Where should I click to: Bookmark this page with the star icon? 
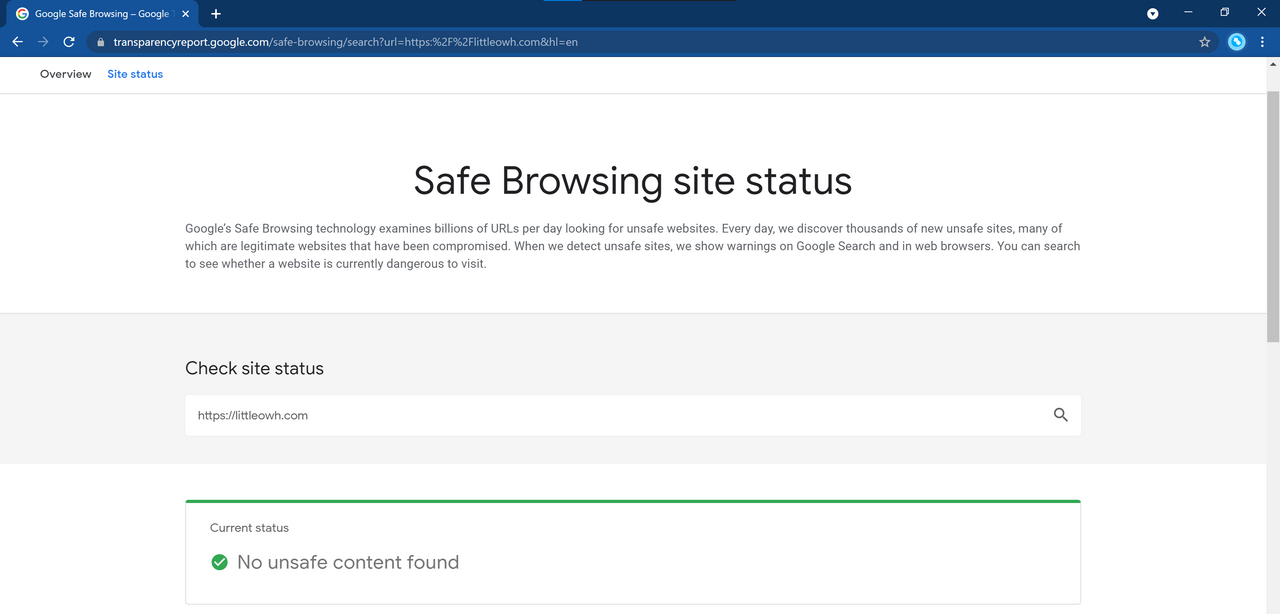(x=1205, y=42)
